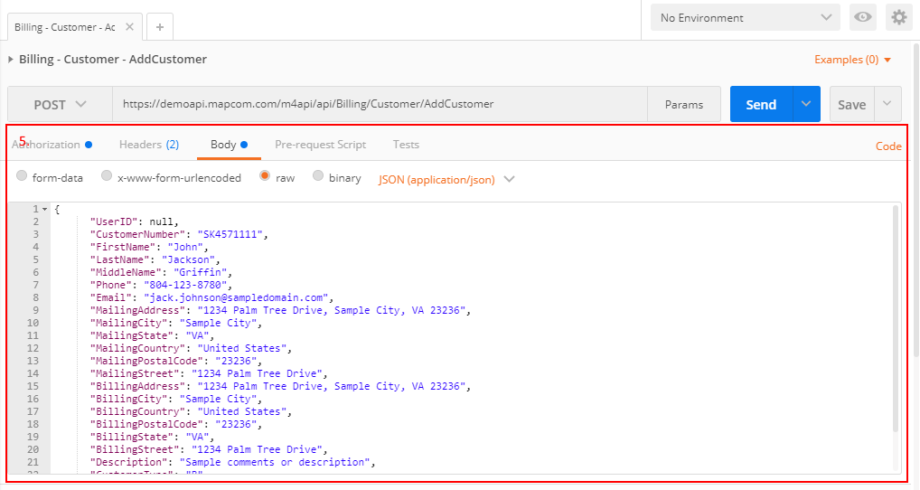This screenshot has height=490, width=920.
Task: Open the Pre-request Script tab
Action: click(x=320, y=145)
